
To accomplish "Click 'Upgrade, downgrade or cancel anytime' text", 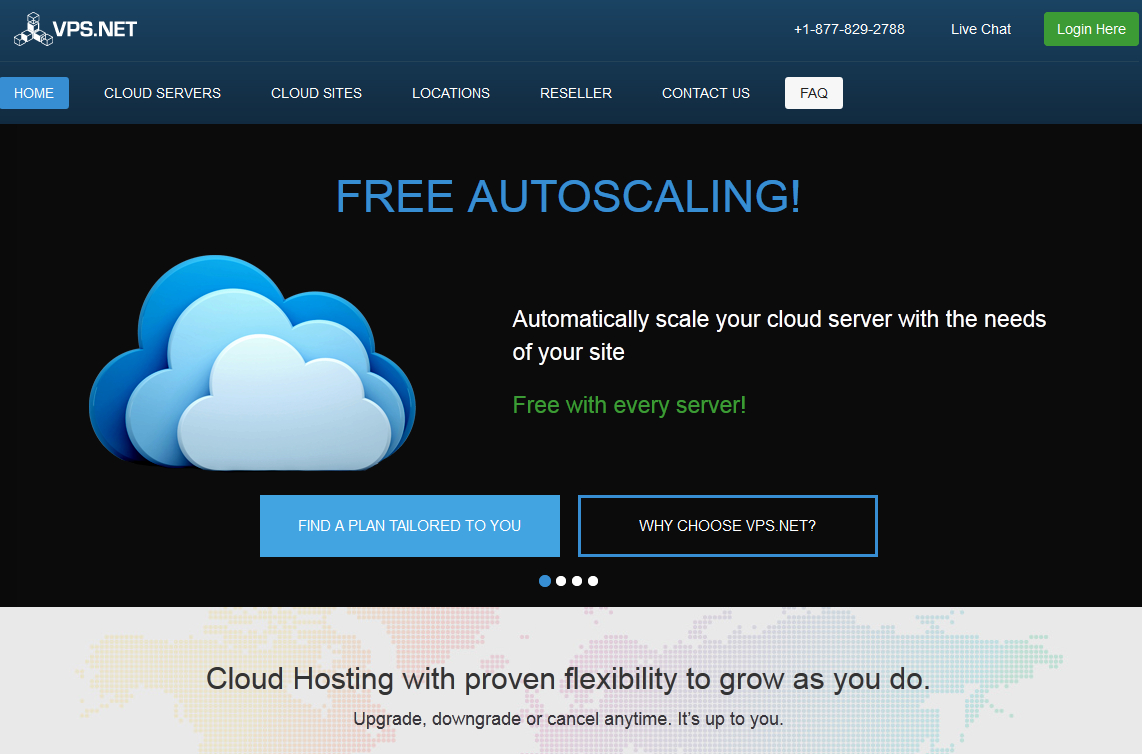I will (x=568, y=719).
